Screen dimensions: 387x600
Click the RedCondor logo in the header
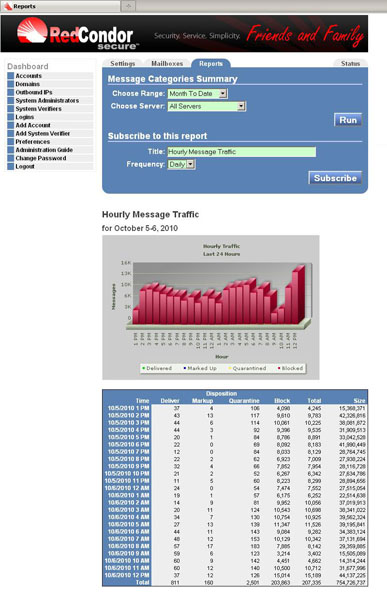pos(78,34)
